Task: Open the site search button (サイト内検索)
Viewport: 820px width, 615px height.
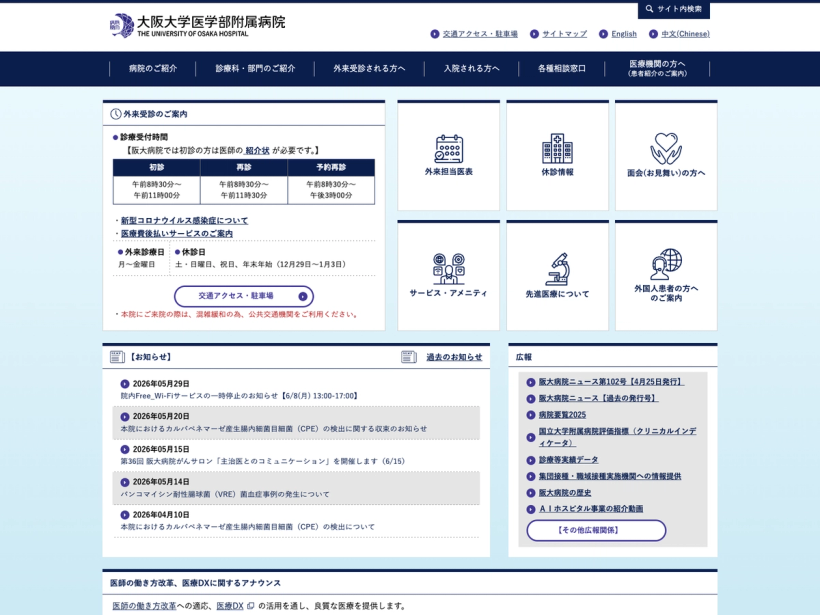Action: (x=674, y=9)
